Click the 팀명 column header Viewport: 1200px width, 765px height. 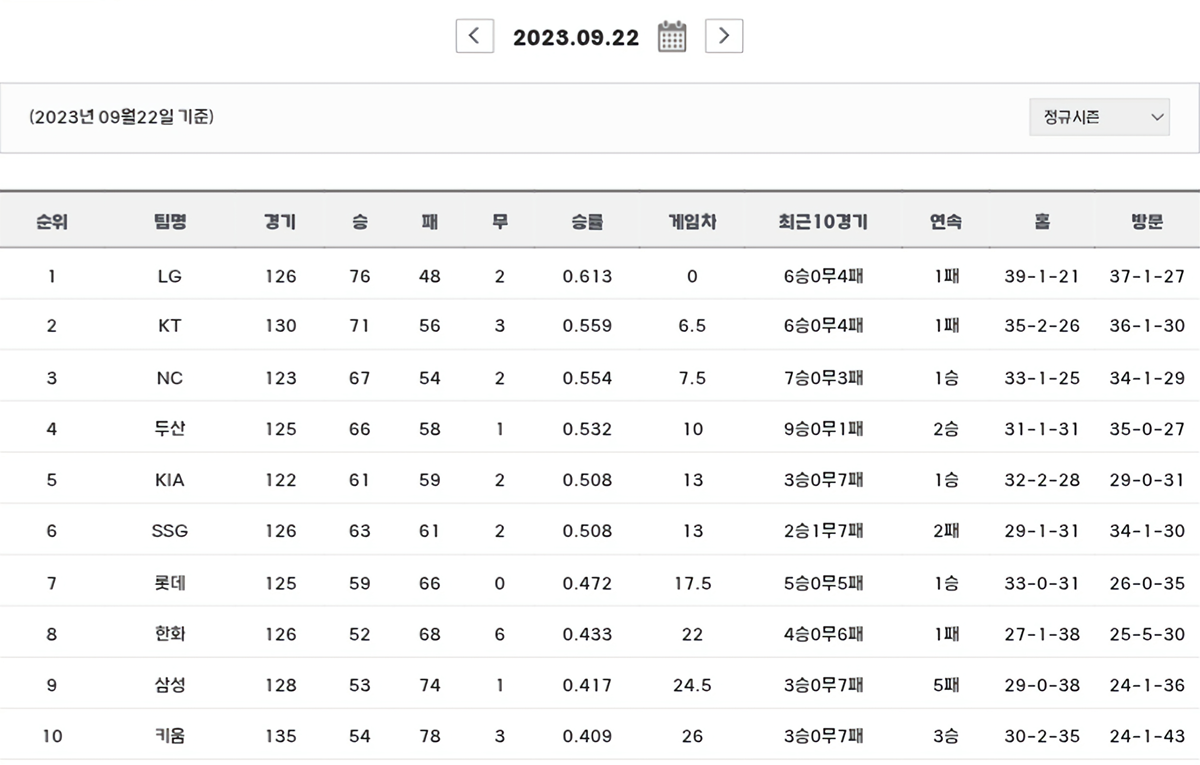tap(170, 221)
